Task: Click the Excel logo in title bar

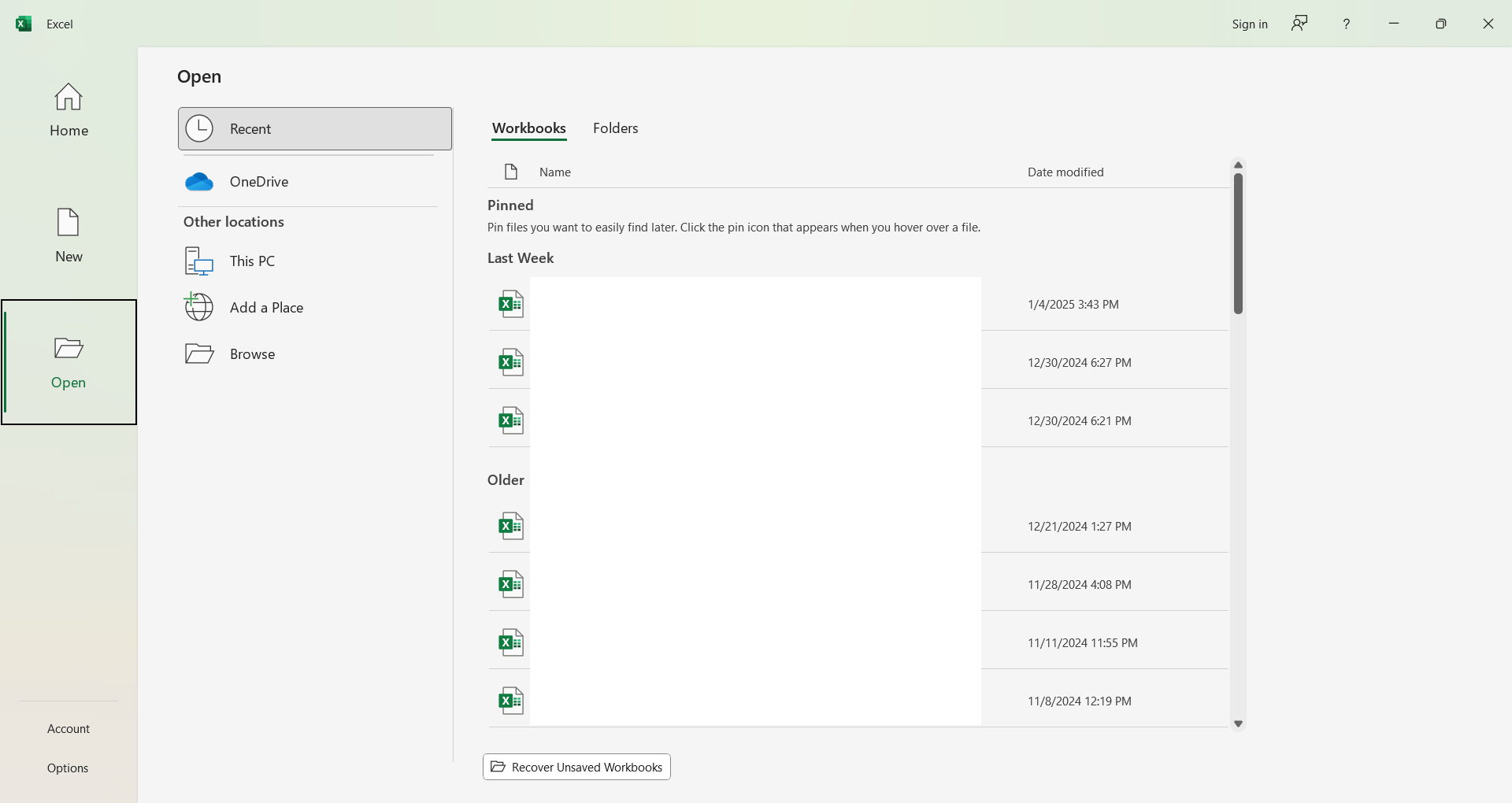Action: pyautogui.click(x=24, y=24)
